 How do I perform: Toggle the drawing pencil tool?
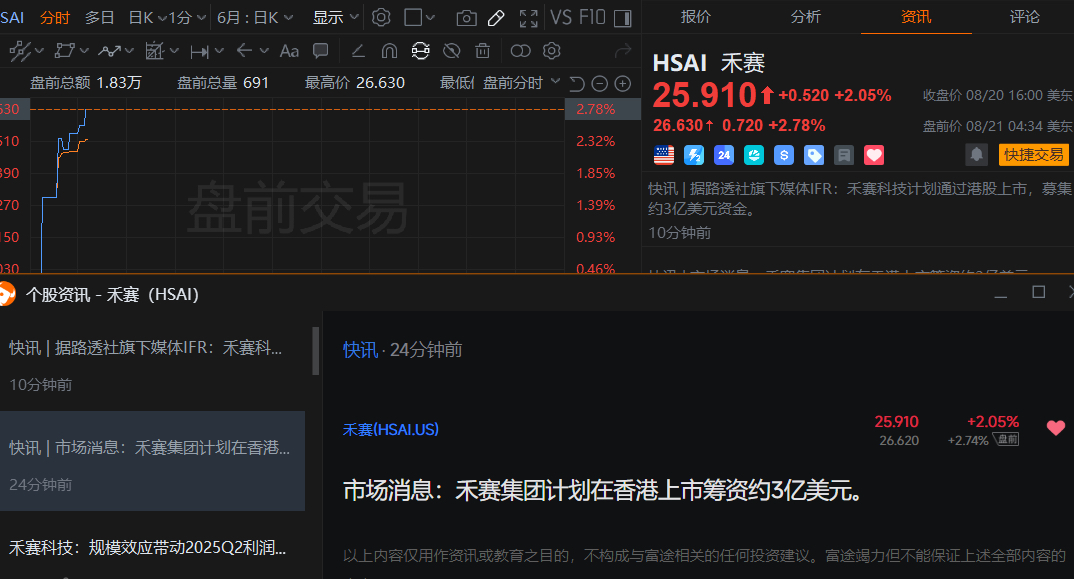click(496, 18)
